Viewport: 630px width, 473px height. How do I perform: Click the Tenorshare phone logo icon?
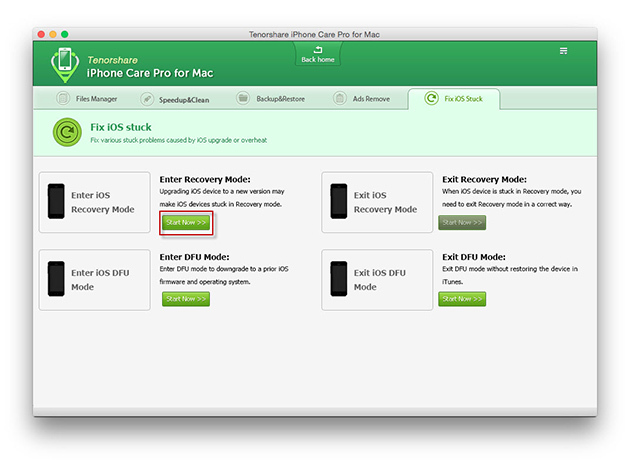point(65,65)
